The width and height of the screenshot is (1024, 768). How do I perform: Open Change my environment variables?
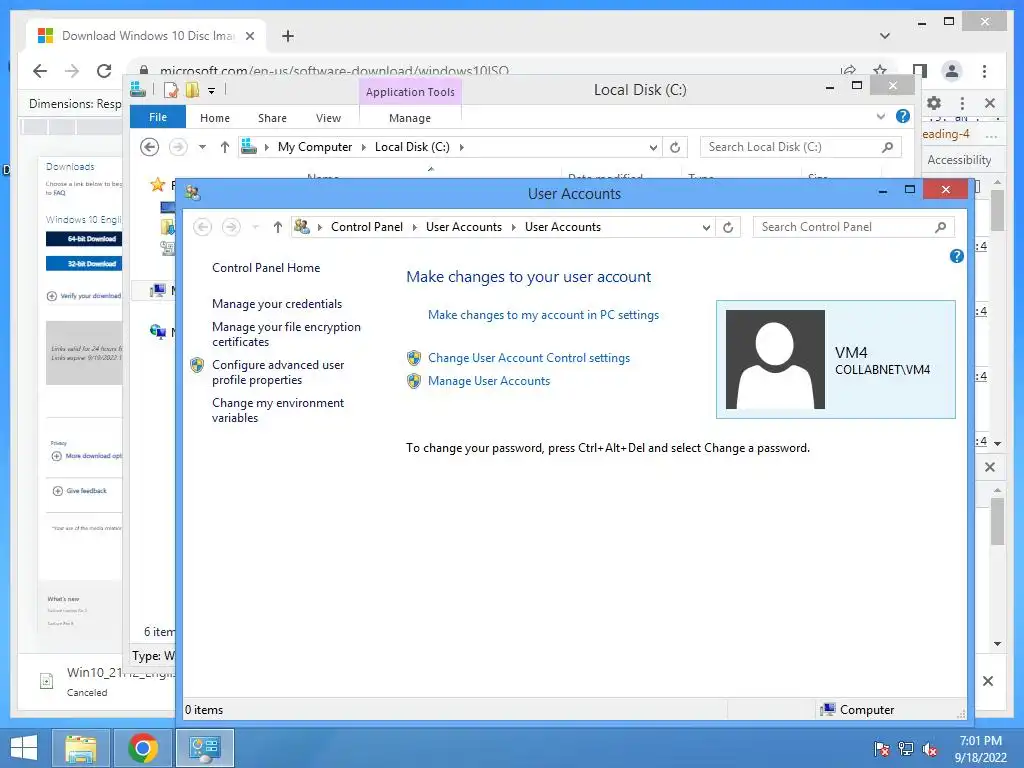point(278,410)
